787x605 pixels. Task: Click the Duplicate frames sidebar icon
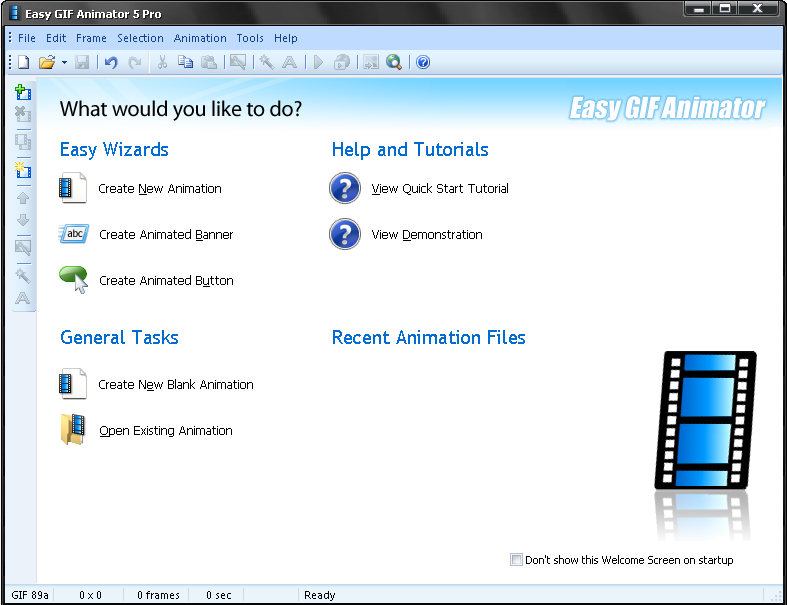pyautogui.click(x=23, y=142)
